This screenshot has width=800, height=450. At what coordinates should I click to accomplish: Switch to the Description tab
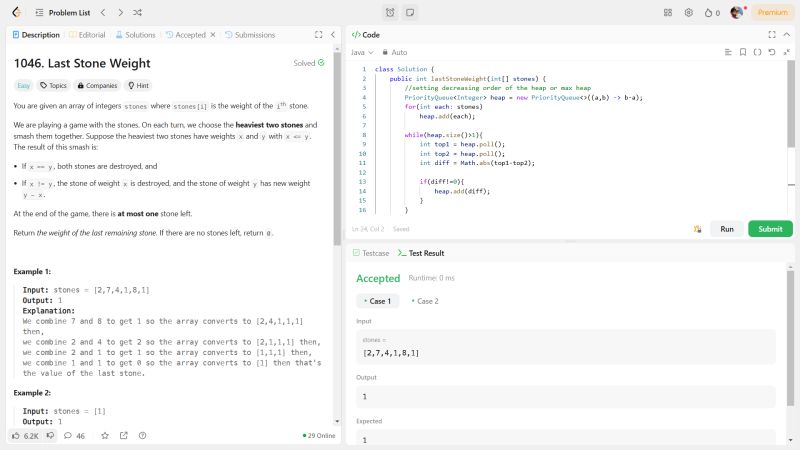click(x=36, y=35)
